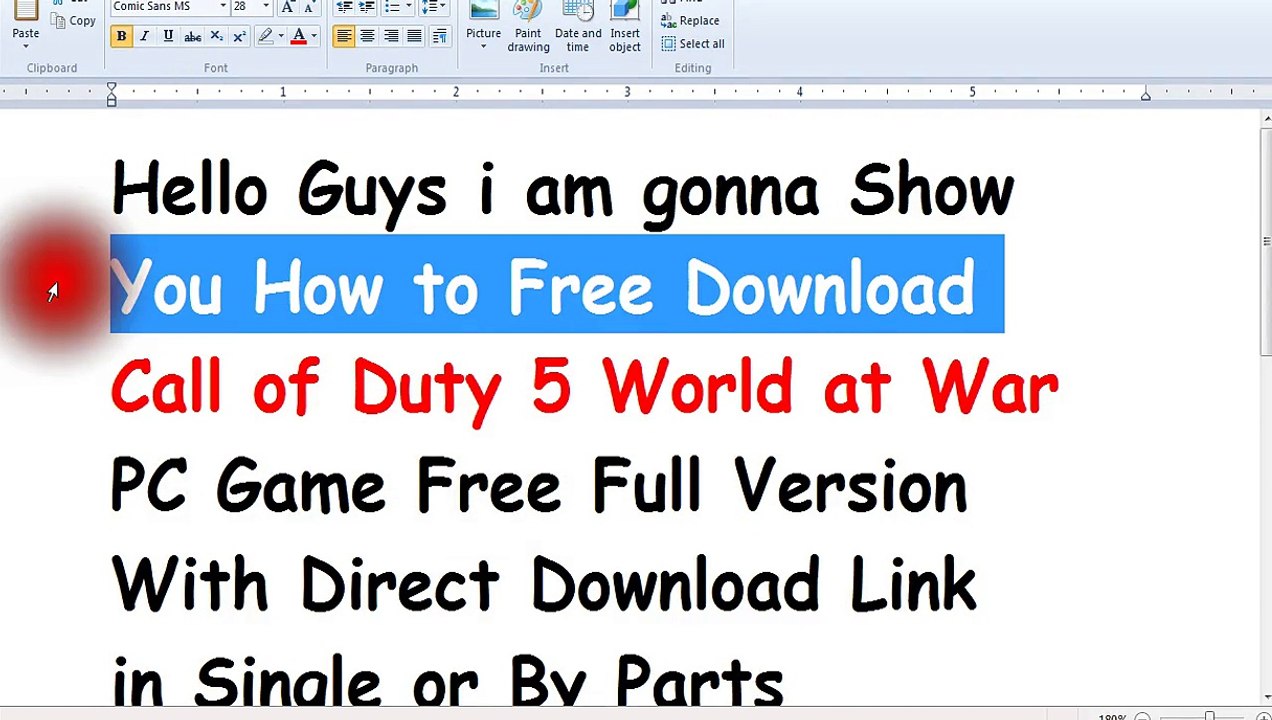Open the font size 28 dropdown

pos(265,7)
